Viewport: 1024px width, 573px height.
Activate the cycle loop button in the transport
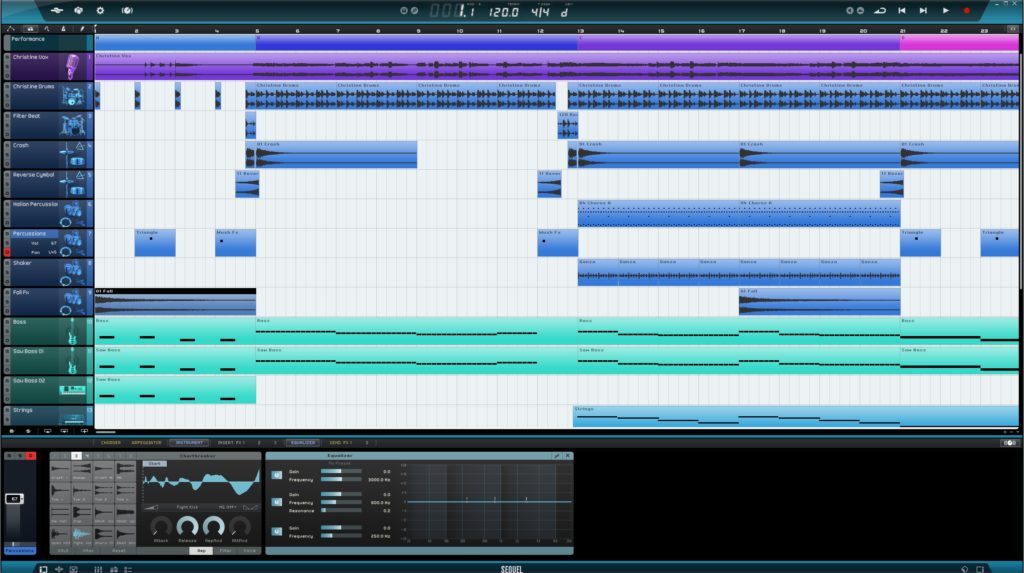880,10
